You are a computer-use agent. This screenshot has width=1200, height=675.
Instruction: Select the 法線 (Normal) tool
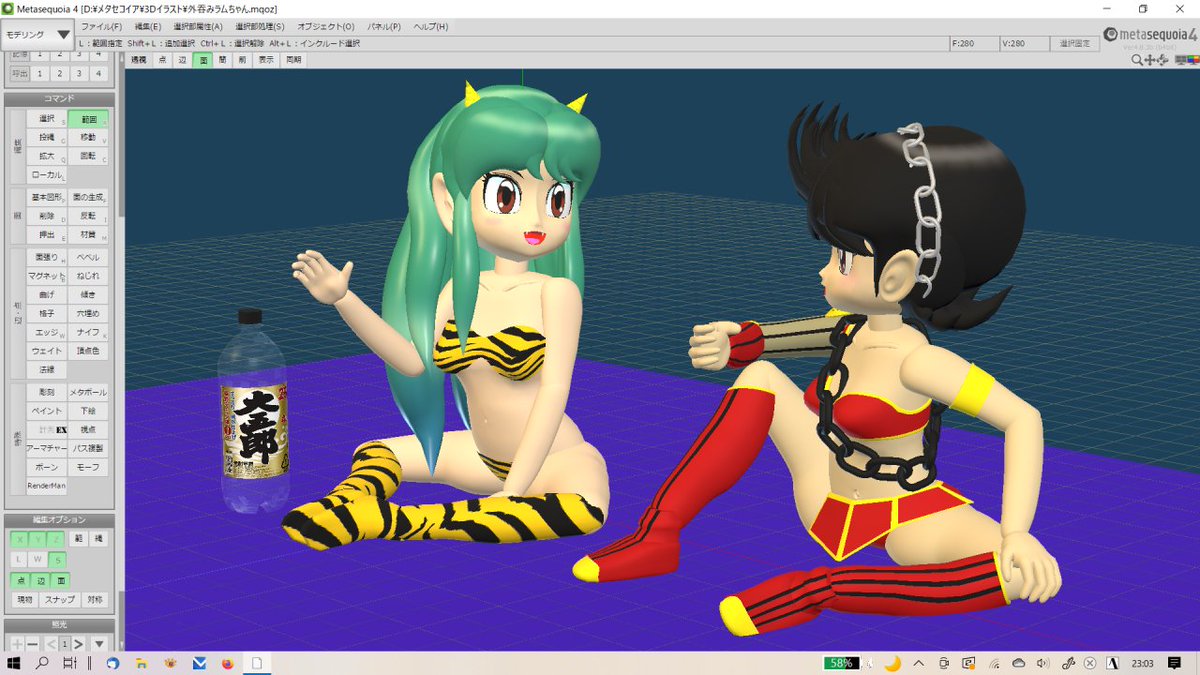pyautogui.click(x=46, y=369)
